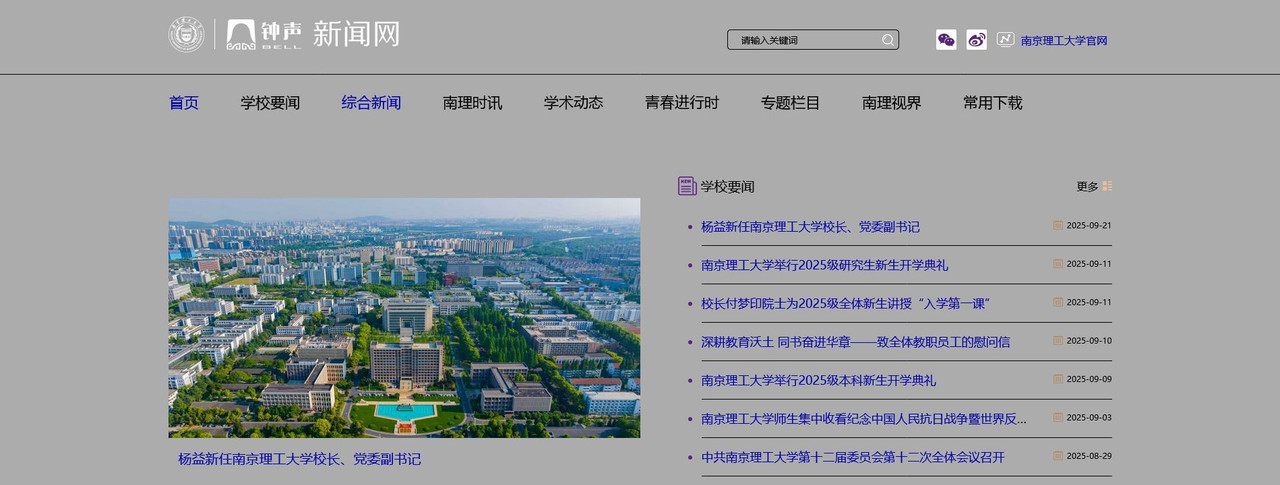Screen dimensions: 1280x485
Task: Click date text 2025-09-21
Action: (x=1089, y=226)
